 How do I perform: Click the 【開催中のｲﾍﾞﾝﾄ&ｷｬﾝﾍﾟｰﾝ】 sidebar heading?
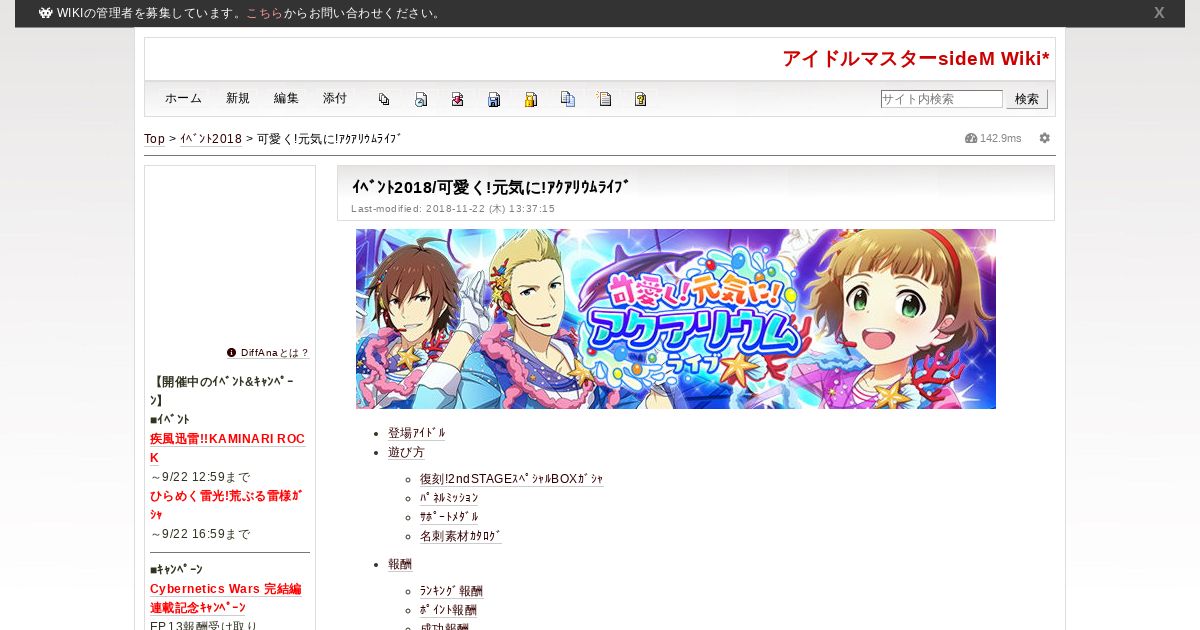click(x=222, y=391)
